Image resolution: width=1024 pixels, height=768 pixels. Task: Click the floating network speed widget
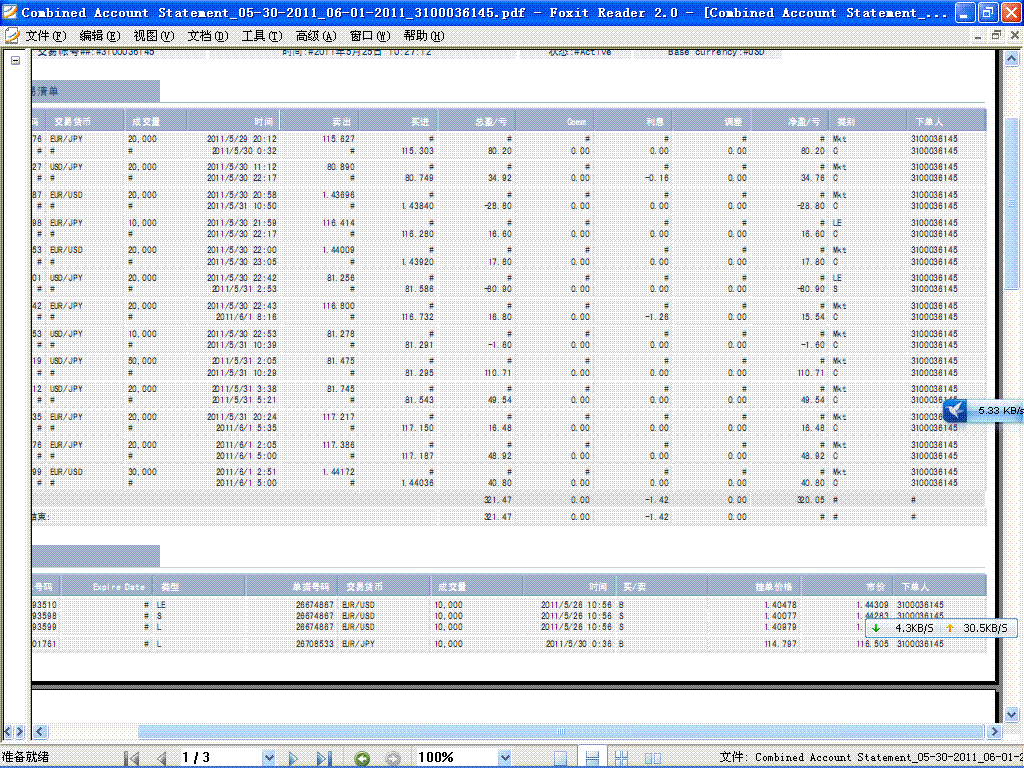point(940,628)
